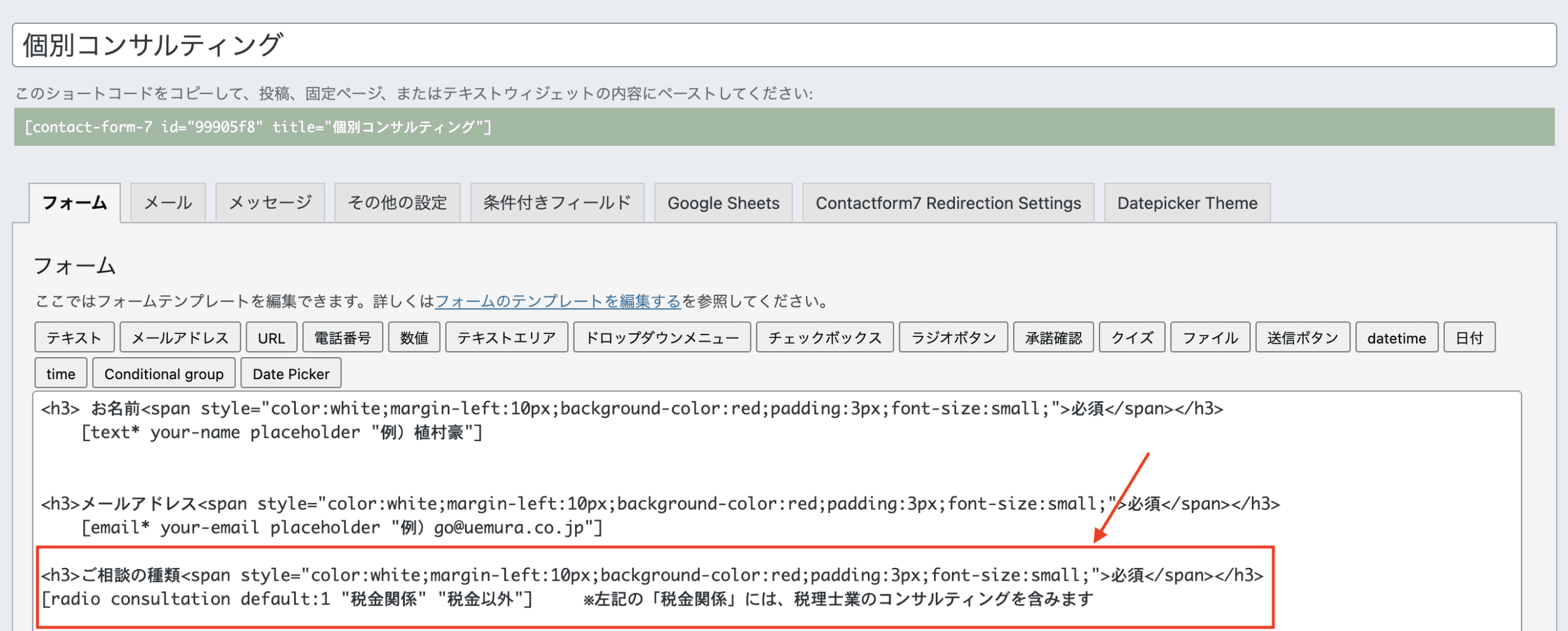Insert a テキスト form tag

coord(74,338)
